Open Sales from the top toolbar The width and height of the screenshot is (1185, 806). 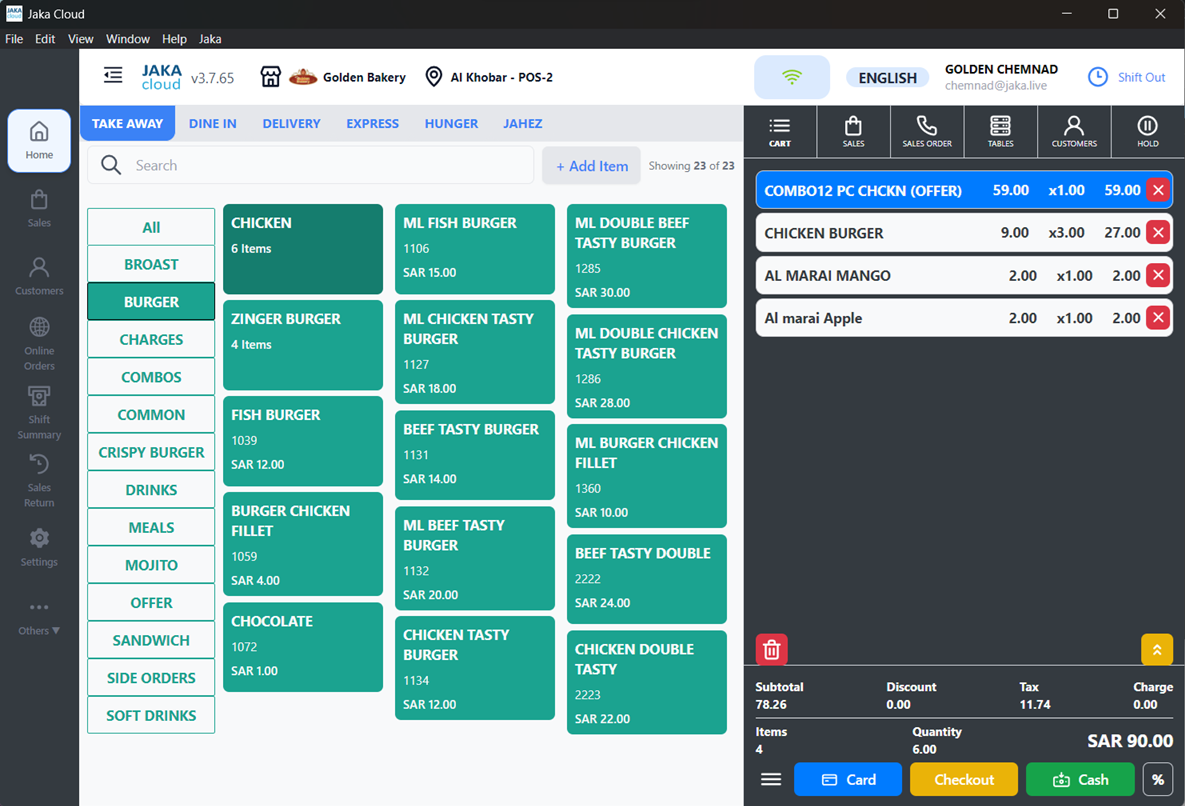853,131
